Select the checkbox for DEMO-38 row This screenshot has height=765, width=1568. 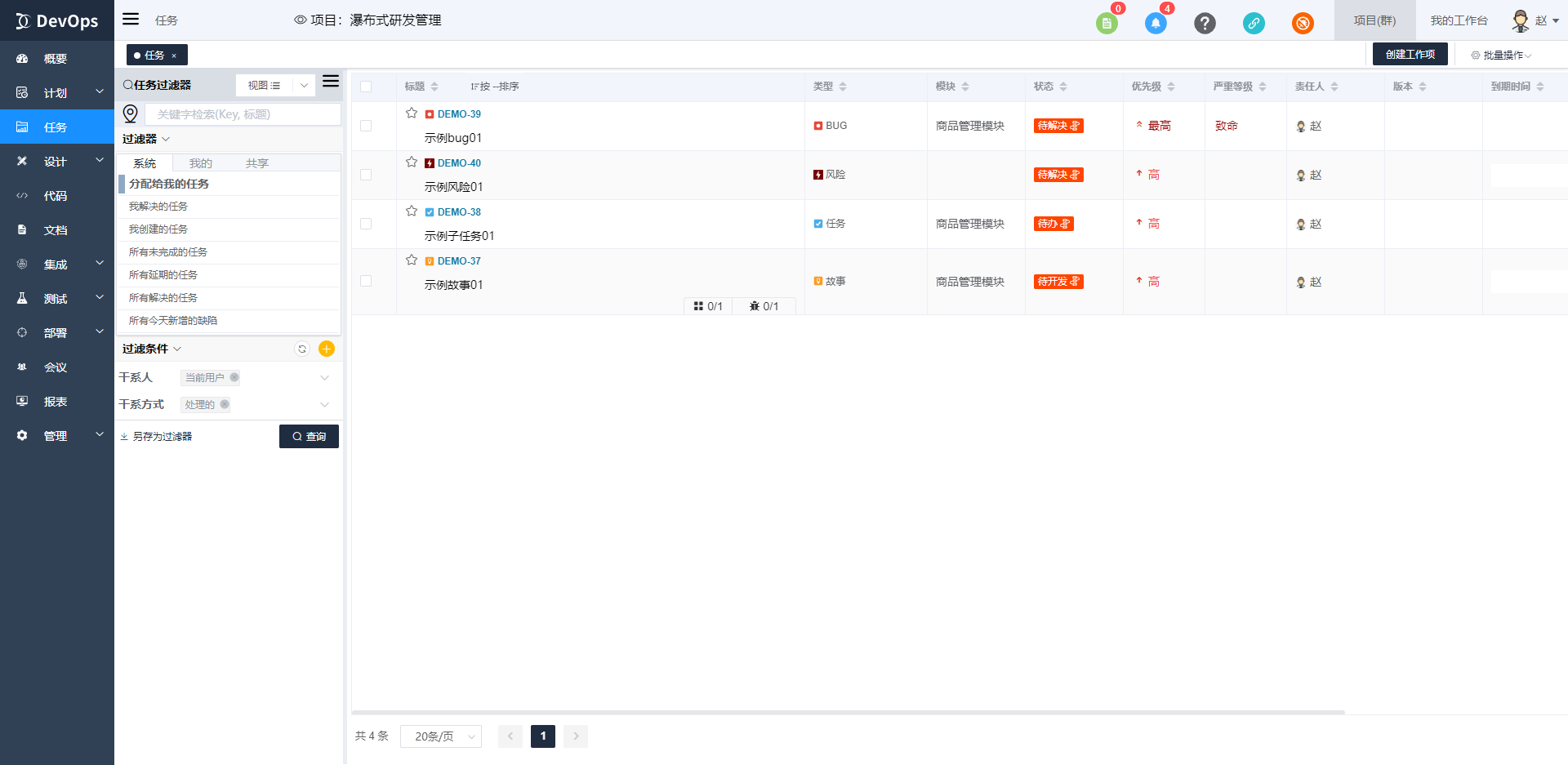366,224
